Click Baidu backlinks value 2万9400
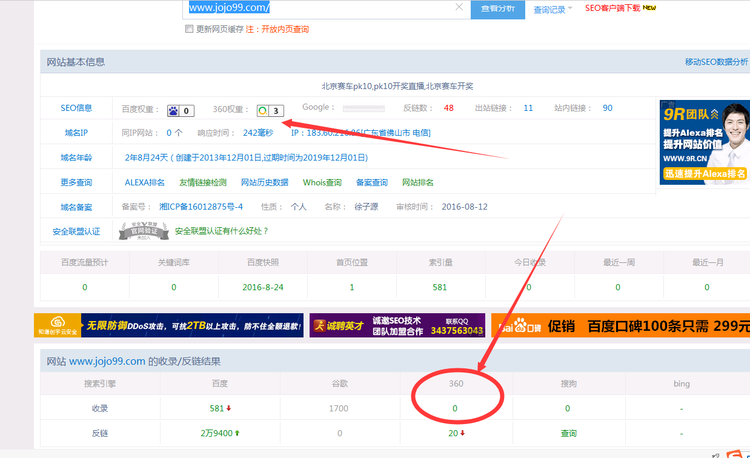 (216, 433)
